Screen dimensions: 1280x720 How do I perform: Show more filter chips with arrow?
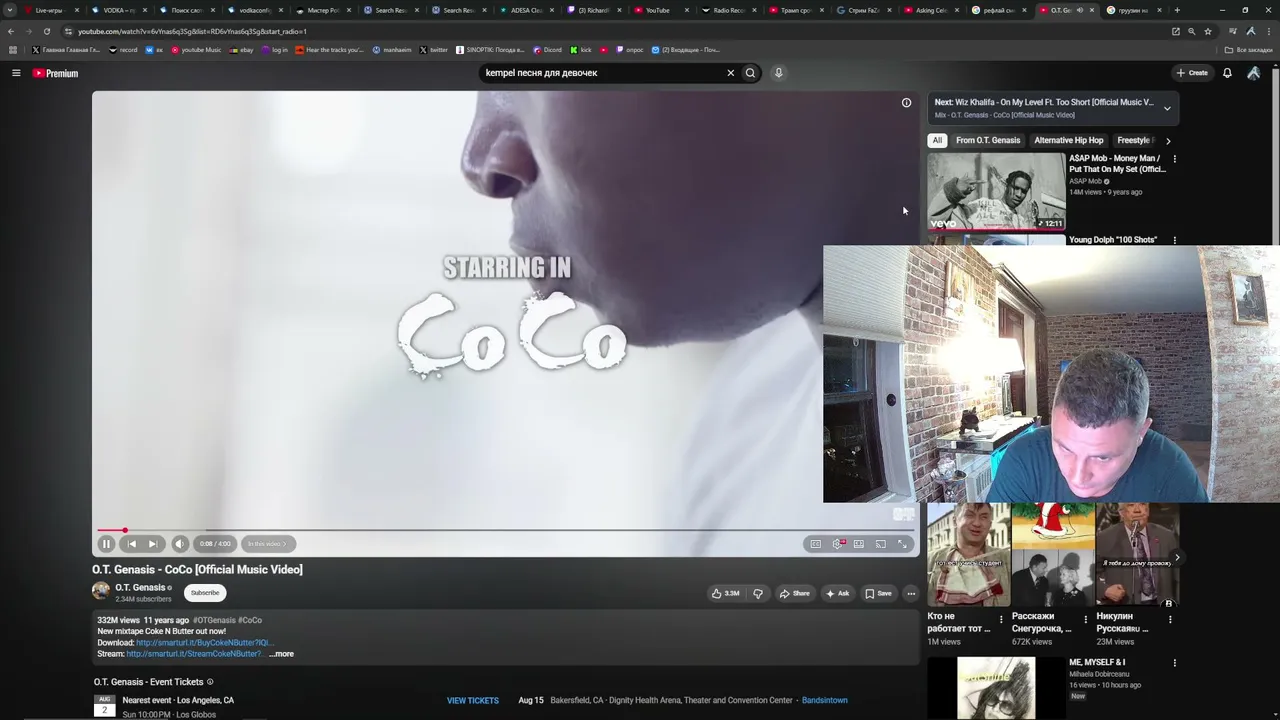pos(1168,141)
